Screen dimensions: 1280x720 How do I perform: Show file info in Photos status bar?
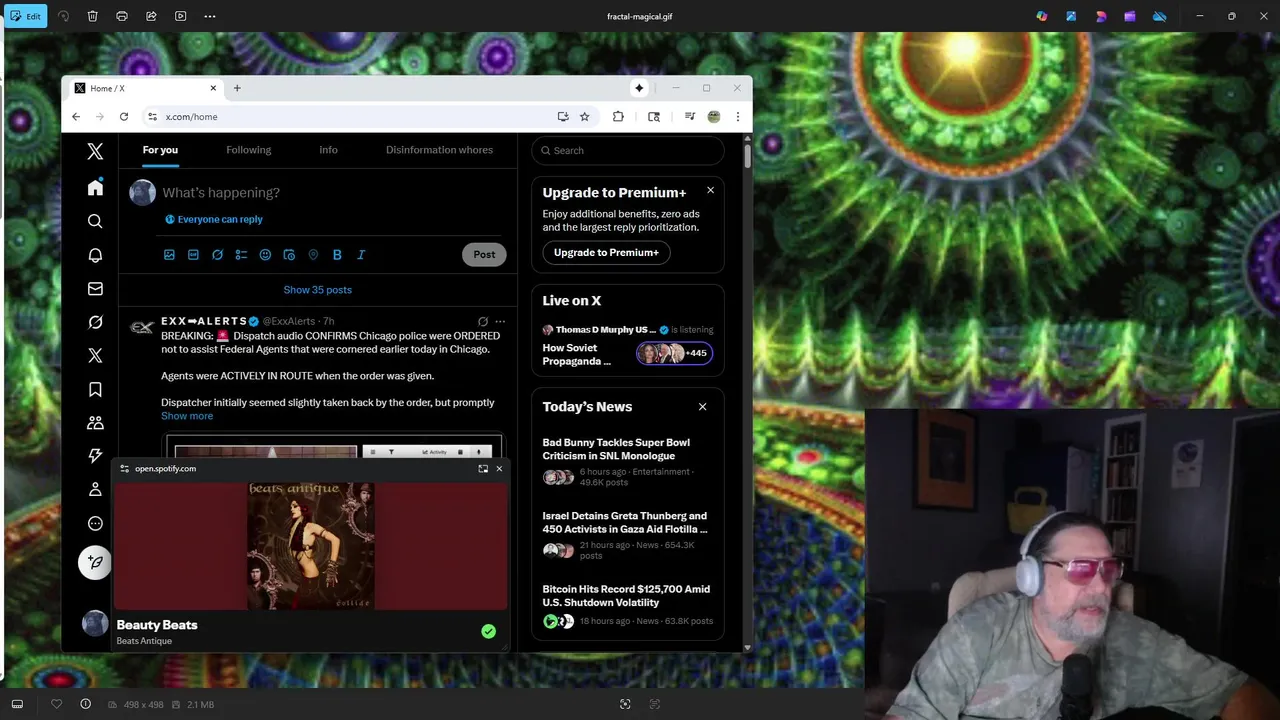(x=85, y=704)
